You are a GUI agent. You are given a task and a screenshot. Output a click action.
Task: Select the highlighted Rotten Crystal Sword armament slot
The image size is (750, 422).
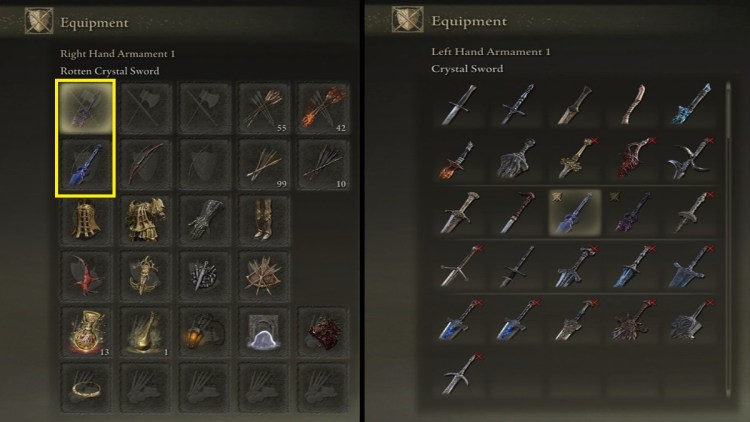[86, 108]
